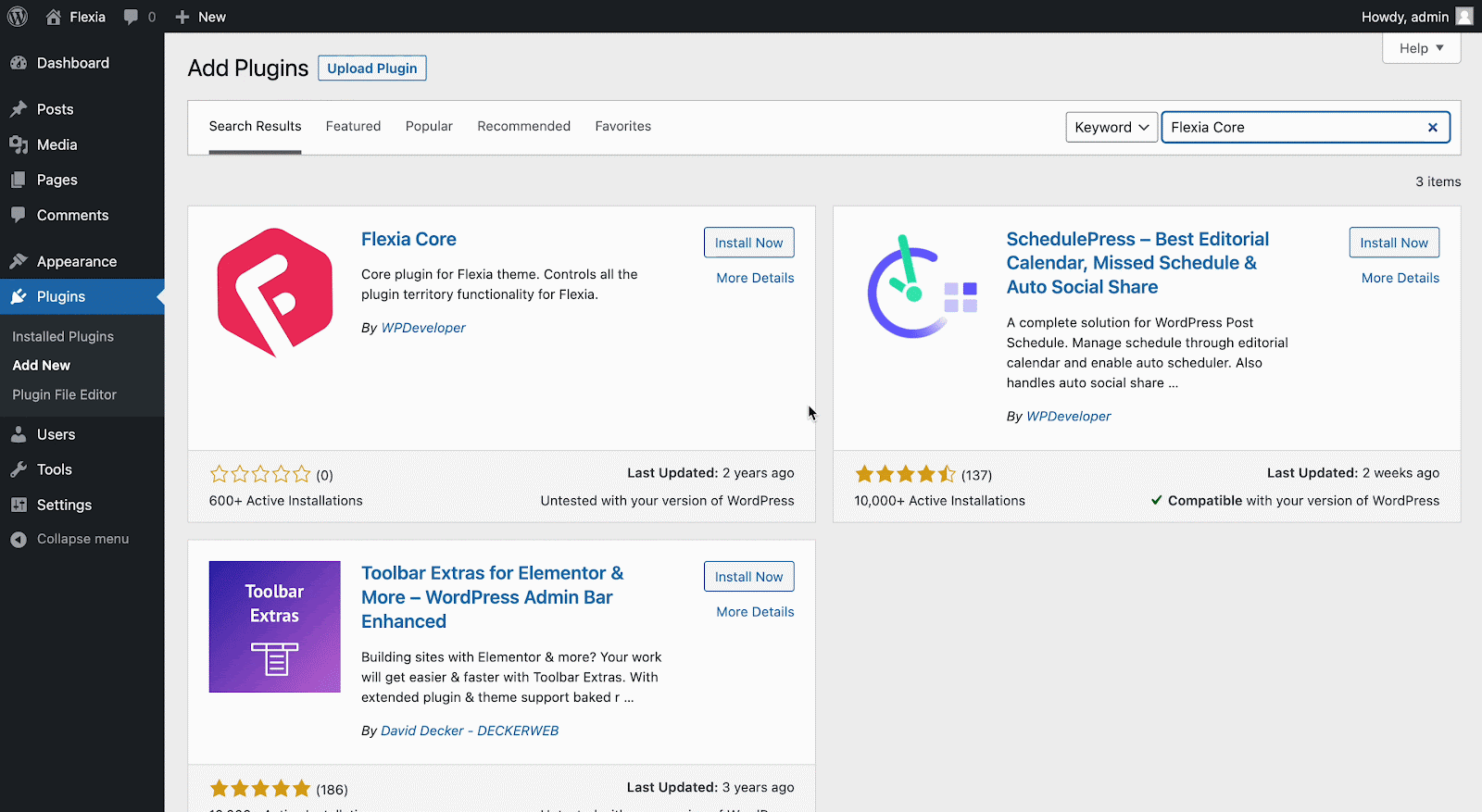
Task: Click the Pages icon in sidebar
Action: point(19,180)
